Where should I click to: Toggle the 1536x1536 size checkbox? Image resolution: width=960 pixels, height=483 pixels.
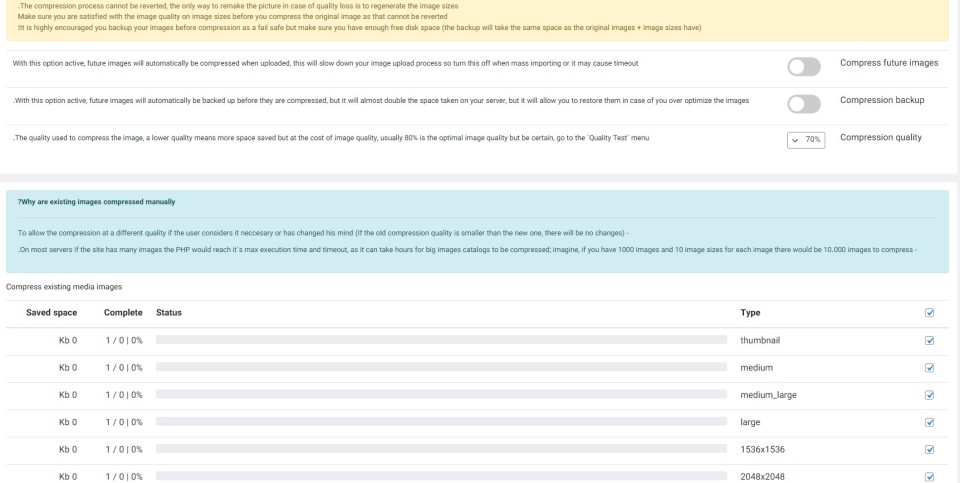point(930,449)
